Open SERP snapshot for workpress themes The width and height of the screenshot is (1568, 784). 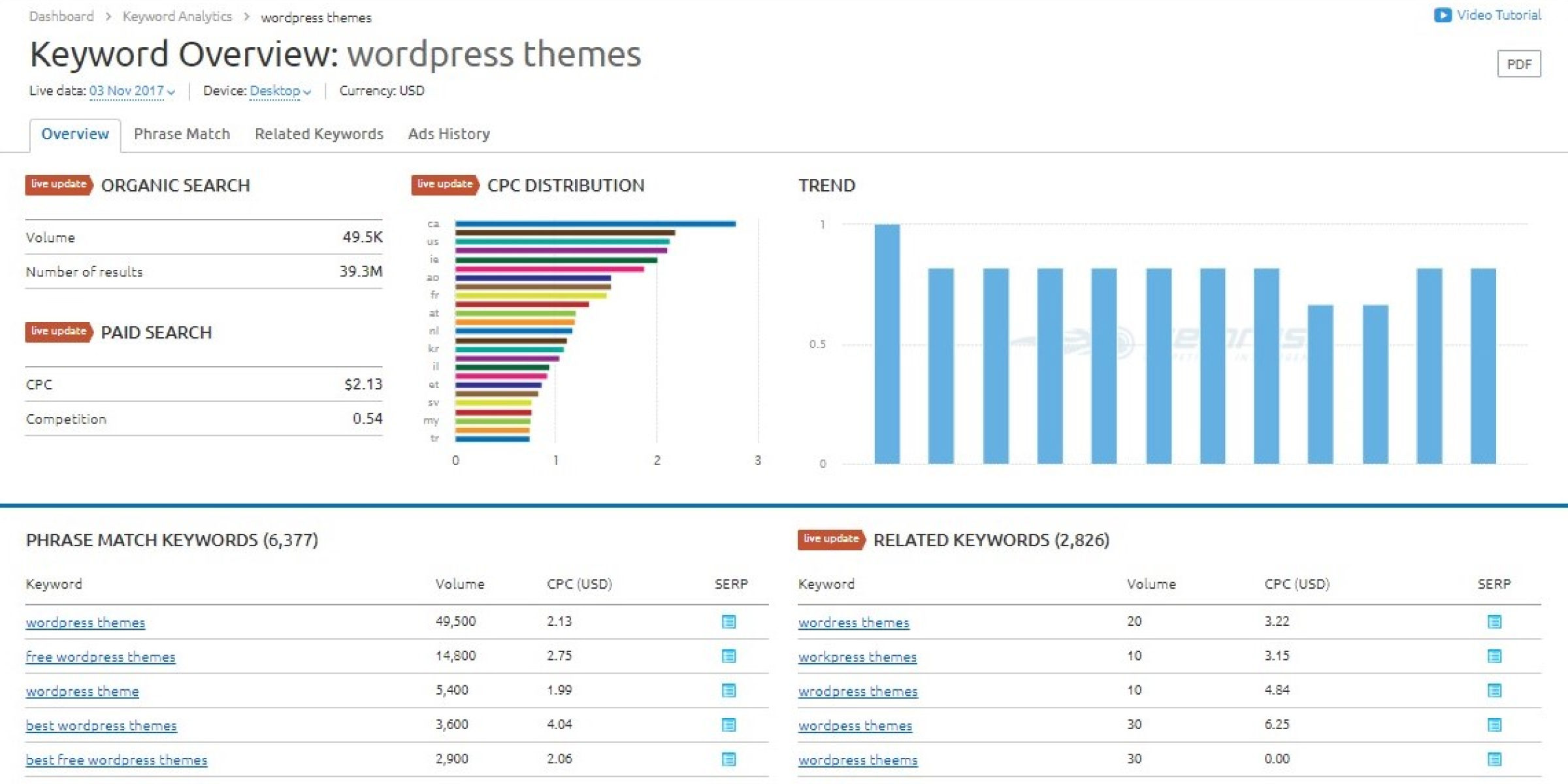click(x=1494, y=656)
